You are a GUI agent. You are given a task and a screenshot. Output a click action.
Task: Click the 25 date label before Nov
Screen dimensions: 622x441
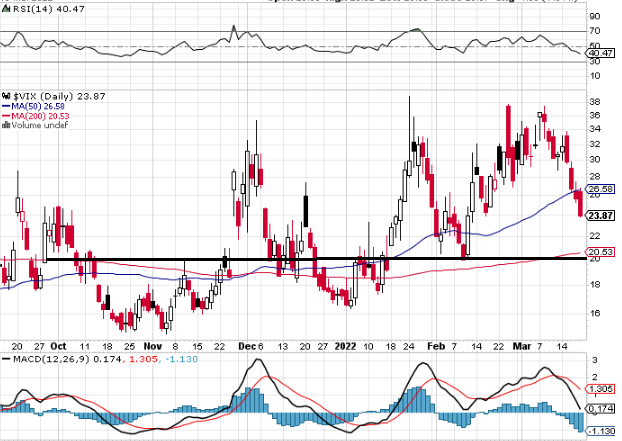[129, 347]
